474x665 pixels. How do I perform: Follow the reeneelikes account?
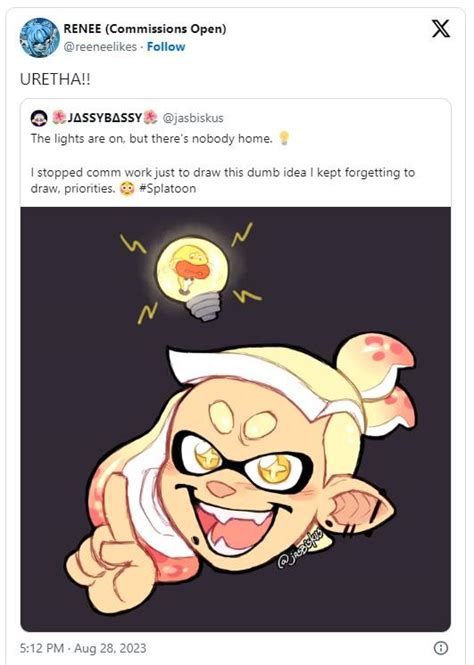point(166,47)
